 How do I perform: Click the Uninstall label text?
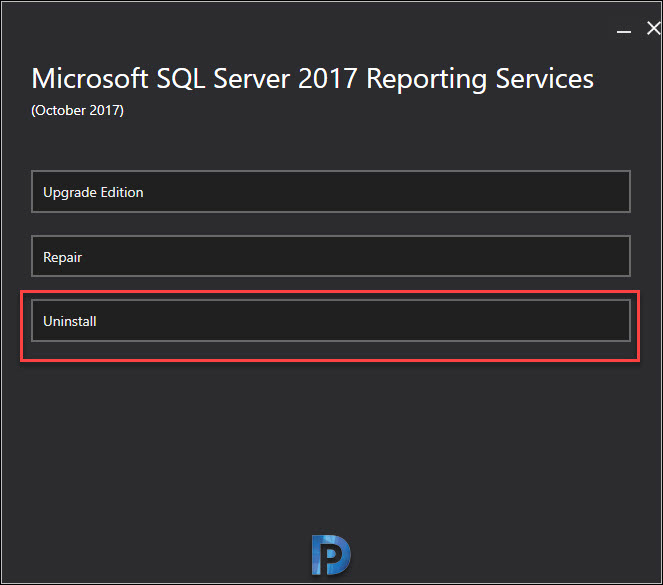(70, 321)
